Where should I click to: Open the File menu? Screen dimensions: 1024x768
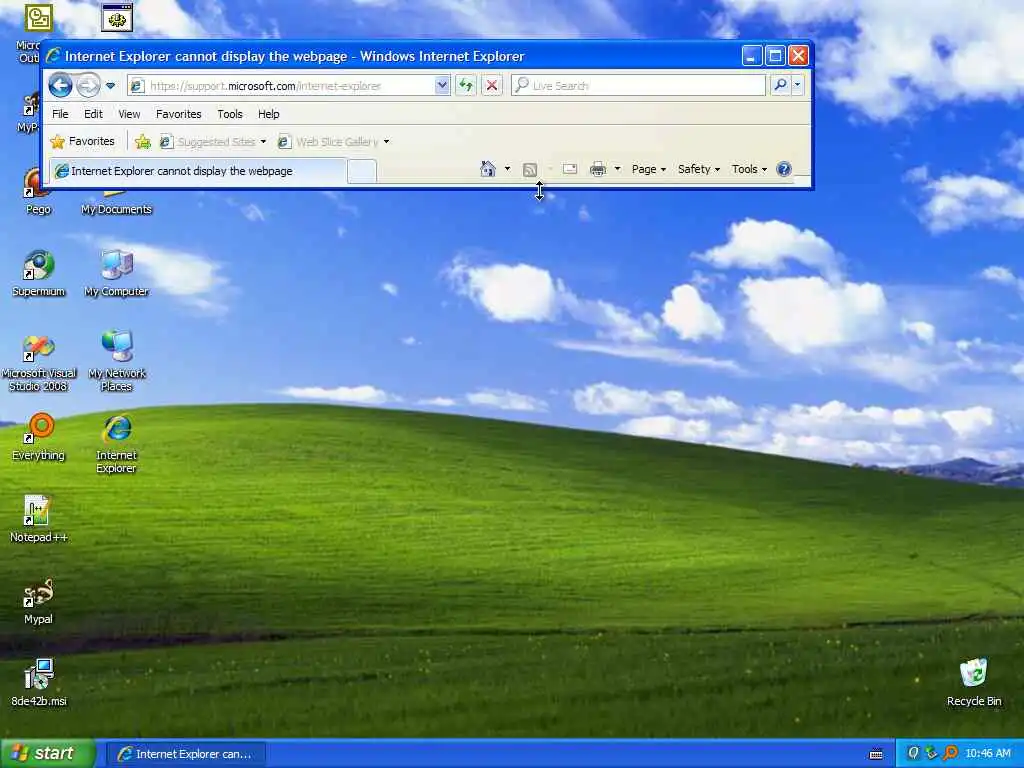click(x=60, y=114)
